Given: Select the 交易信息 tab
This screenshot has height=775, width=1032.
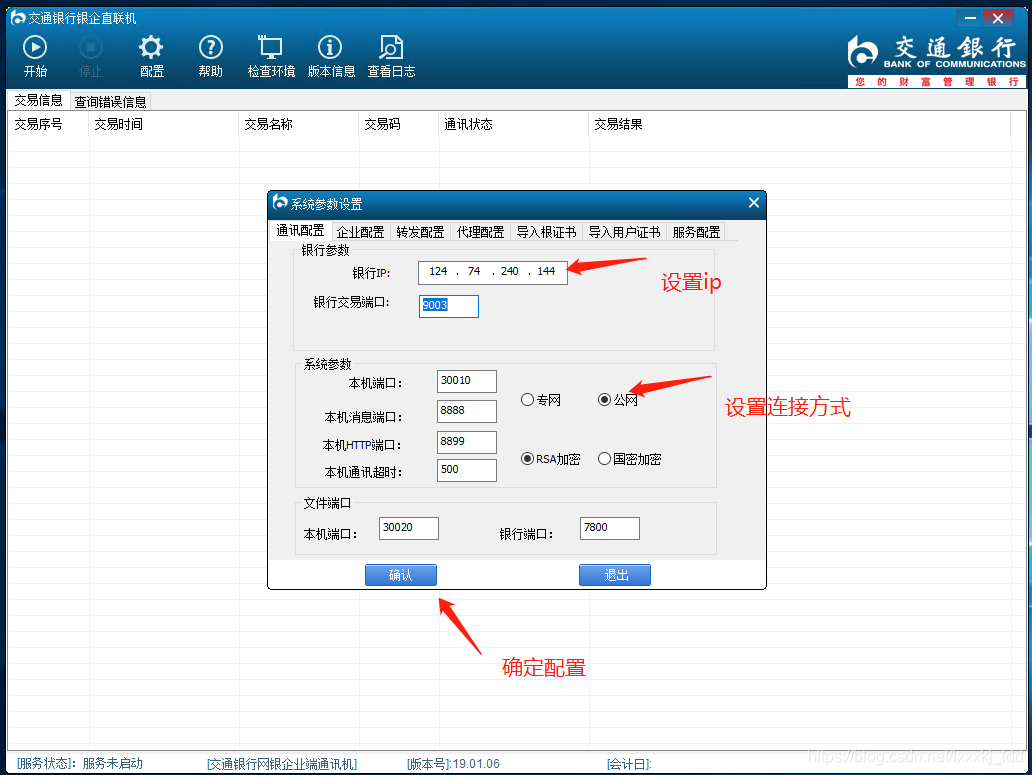Looking at the screenshot, I should click(x=38, y=100).
